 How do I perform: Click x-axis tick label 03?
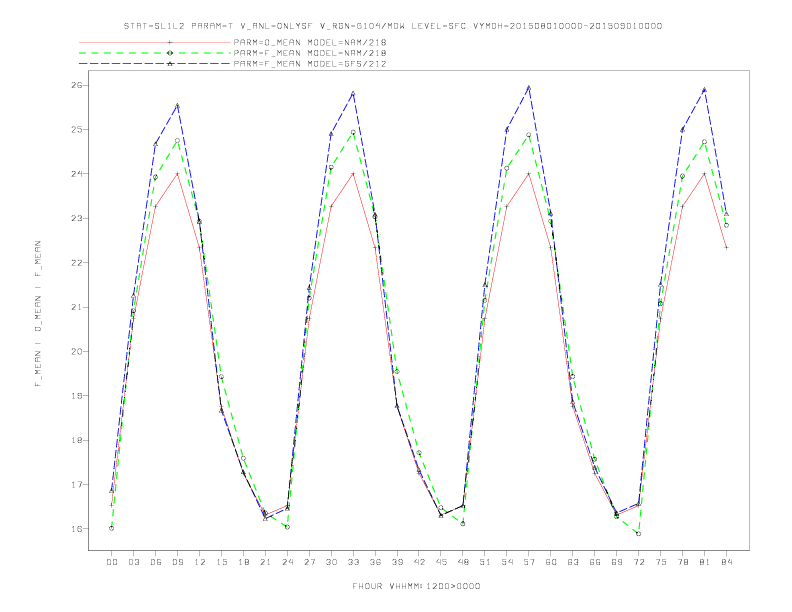coord(133,562)
